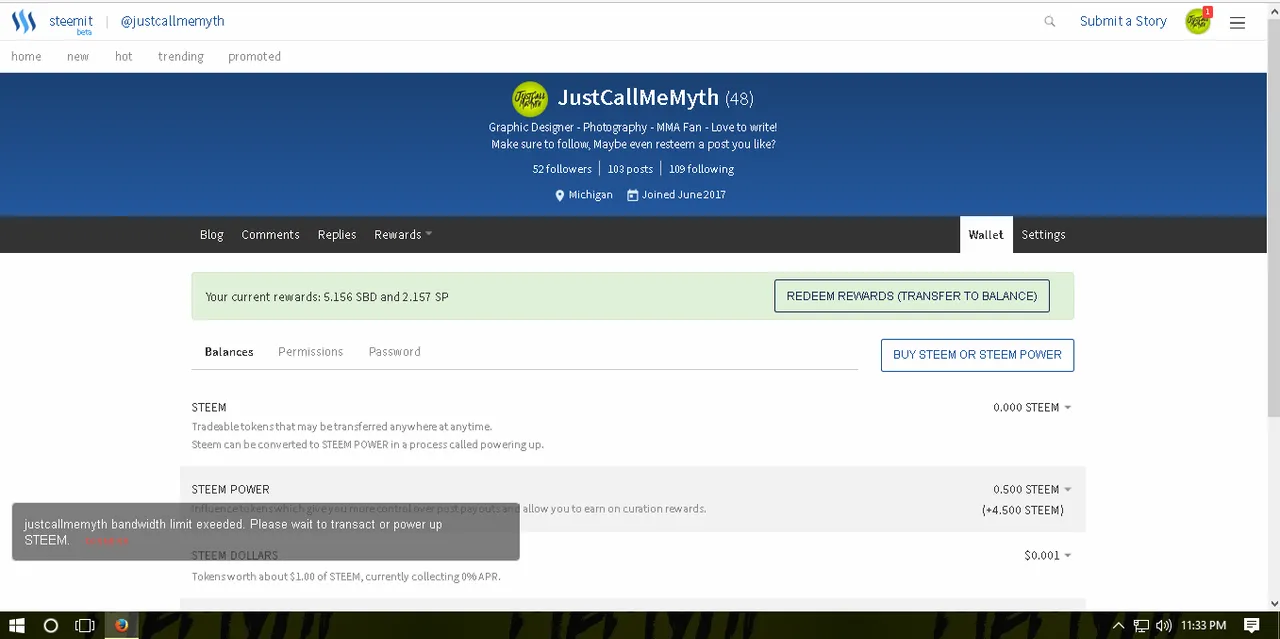Open Cortana search circle in taskbar
This screenshot has width=1280, height=639.
(x=51, y=625)
